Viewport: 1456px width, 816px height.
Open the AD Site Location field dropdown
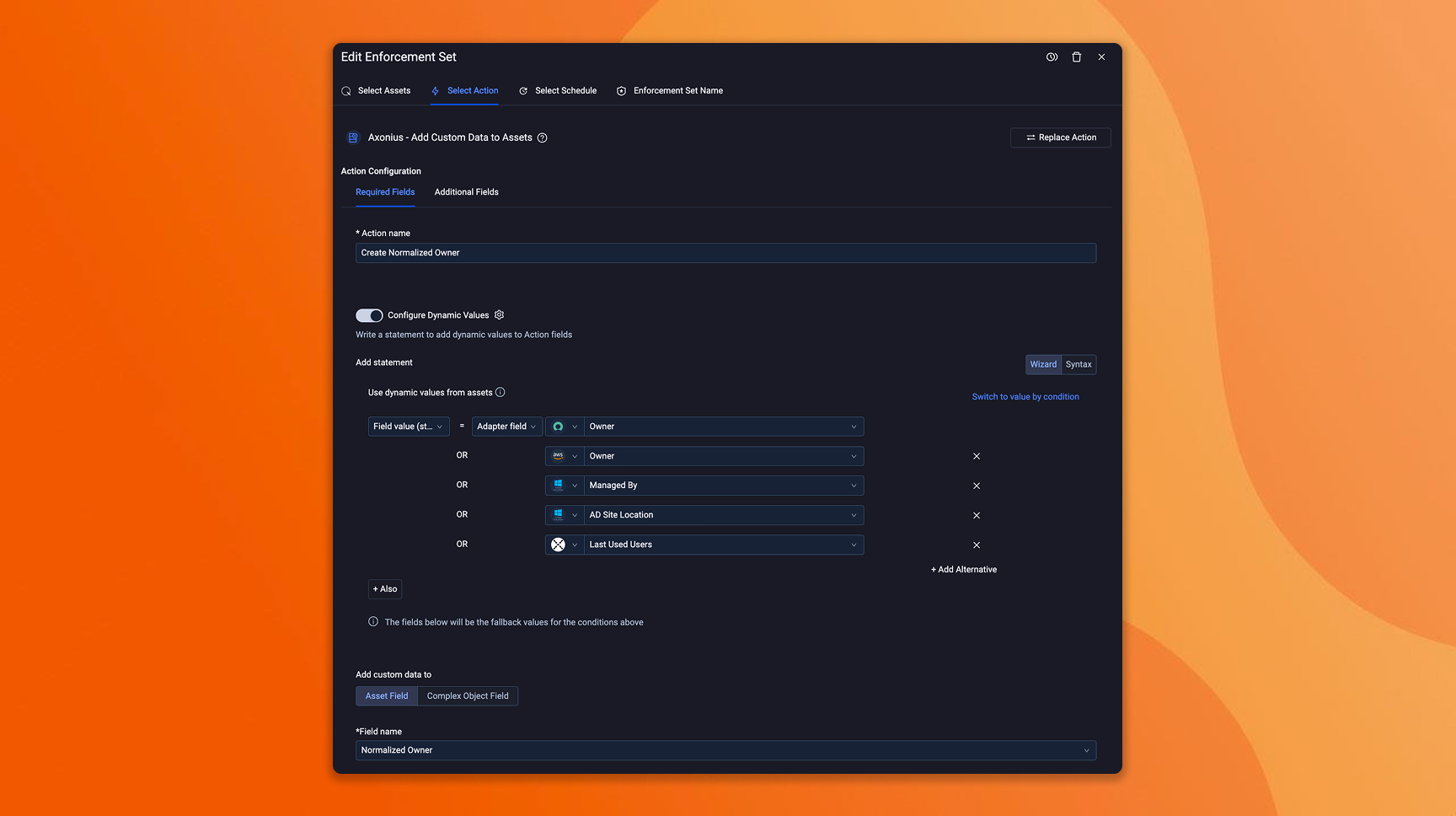[724, 515]
